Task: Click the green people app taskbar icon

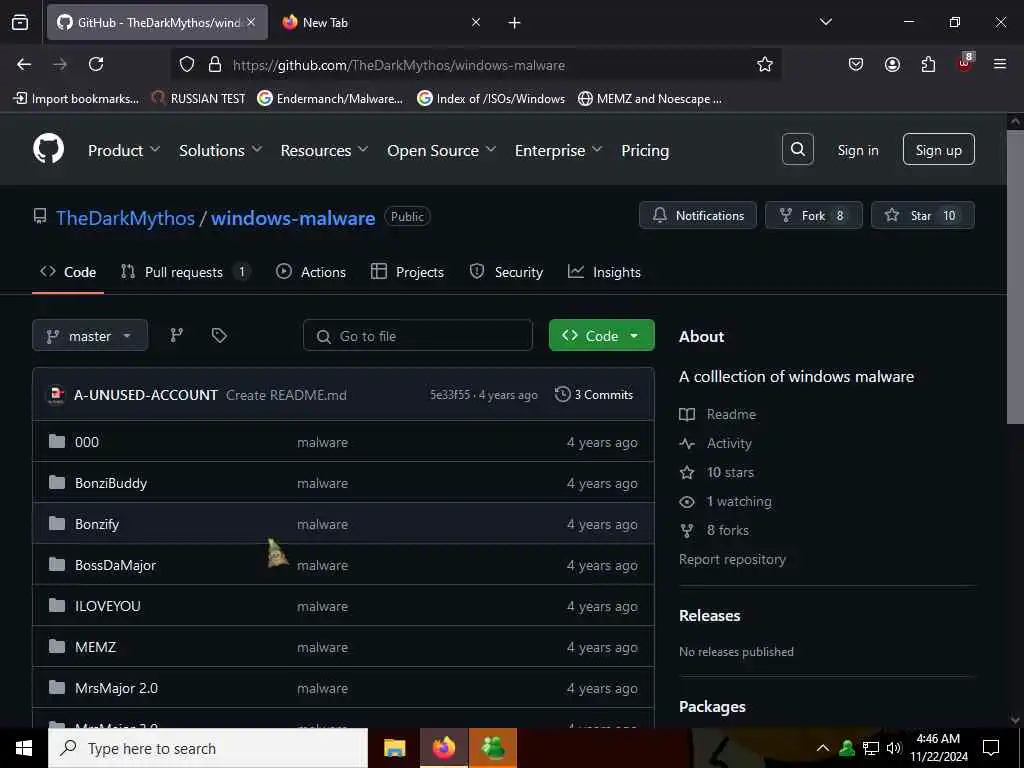Action: (x=493, y=748)
